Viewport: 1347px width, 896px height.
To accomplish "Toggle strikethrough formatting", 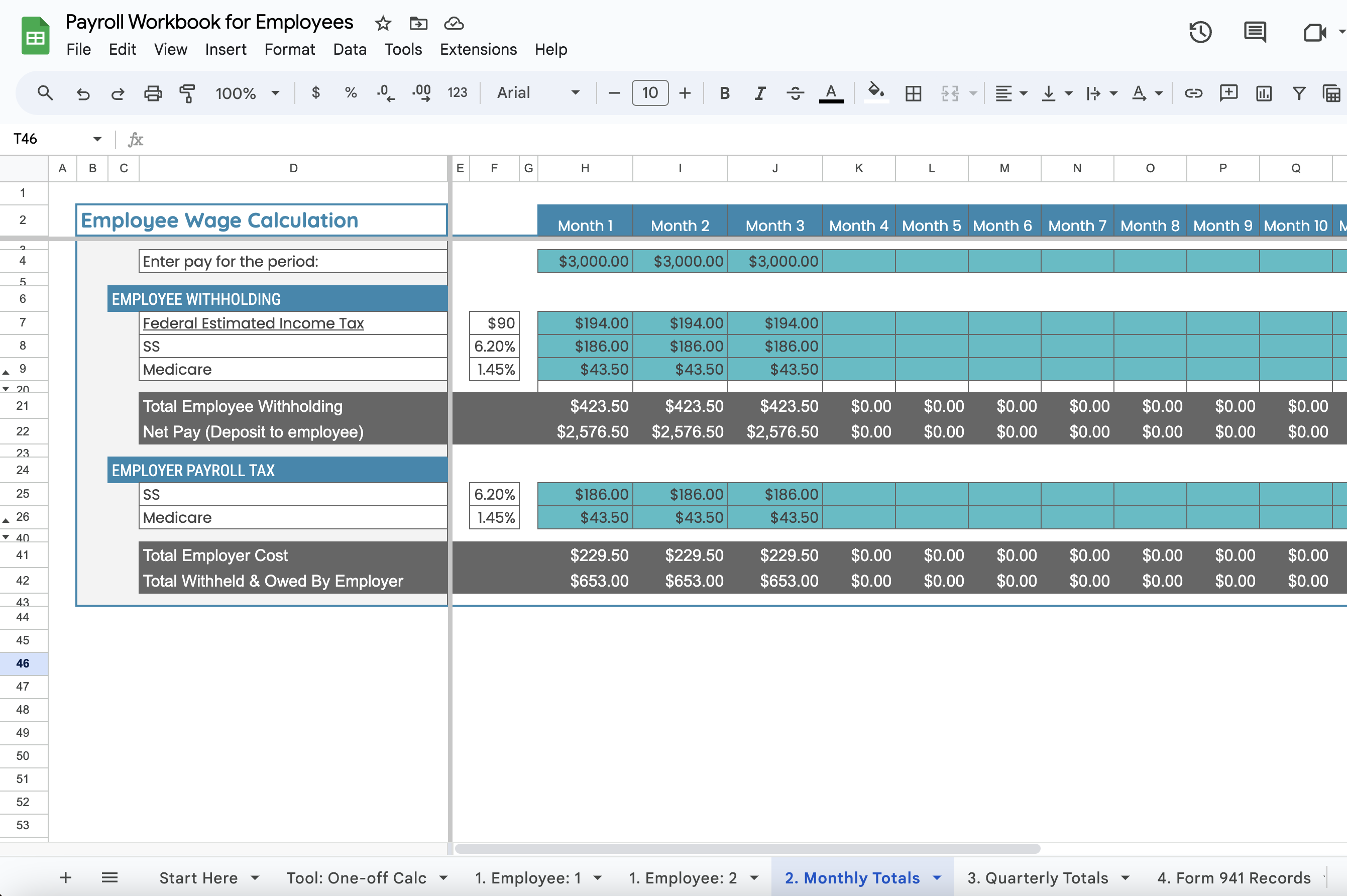I will 795,93.
